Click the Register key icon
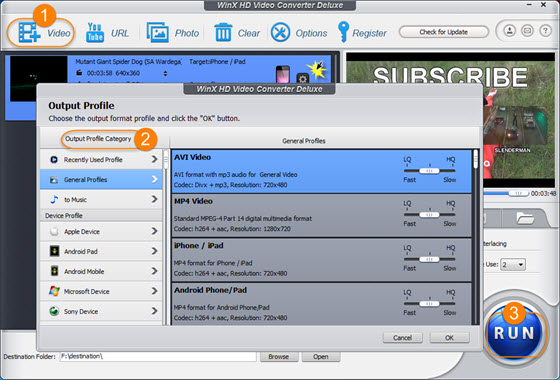Viewport: 560px width, 380px height. pyautogui.click(x=343, y=32)
